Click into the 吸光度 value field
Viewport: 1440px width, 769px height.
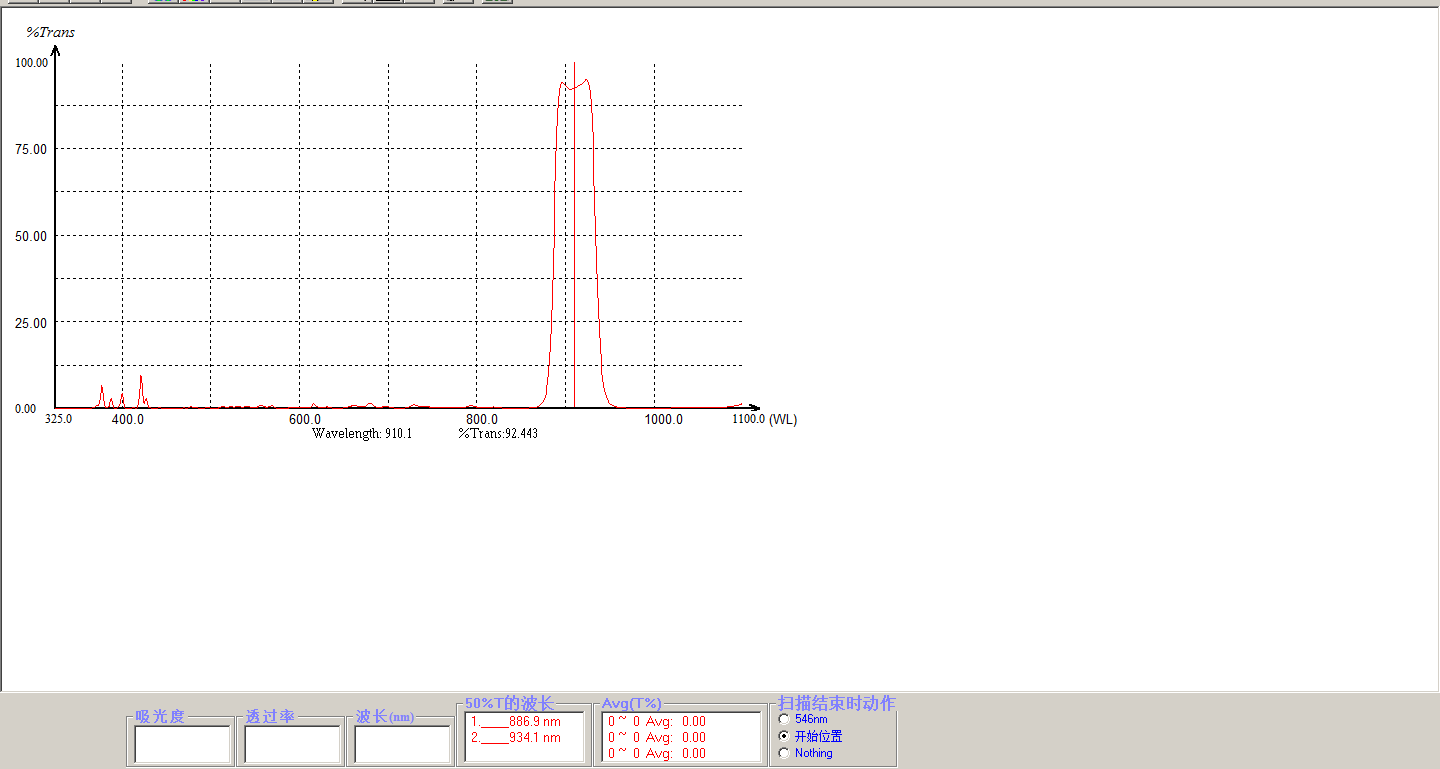pos(183,745)
